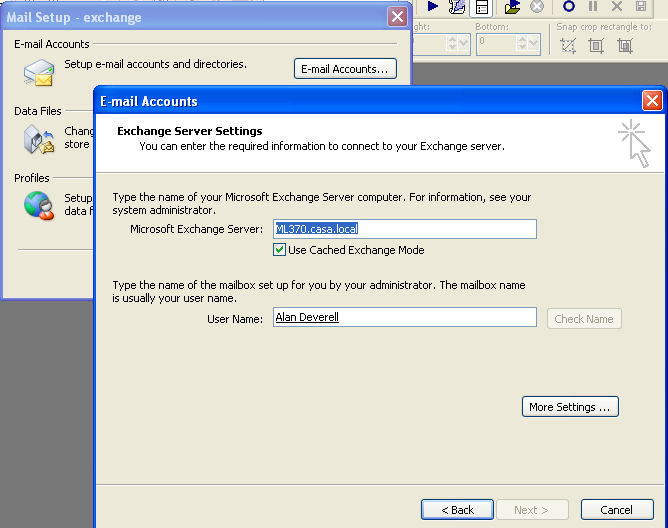
Task: Click the 'Microsoft Exchange Server:' label
Action: click(x=197, y=229)
